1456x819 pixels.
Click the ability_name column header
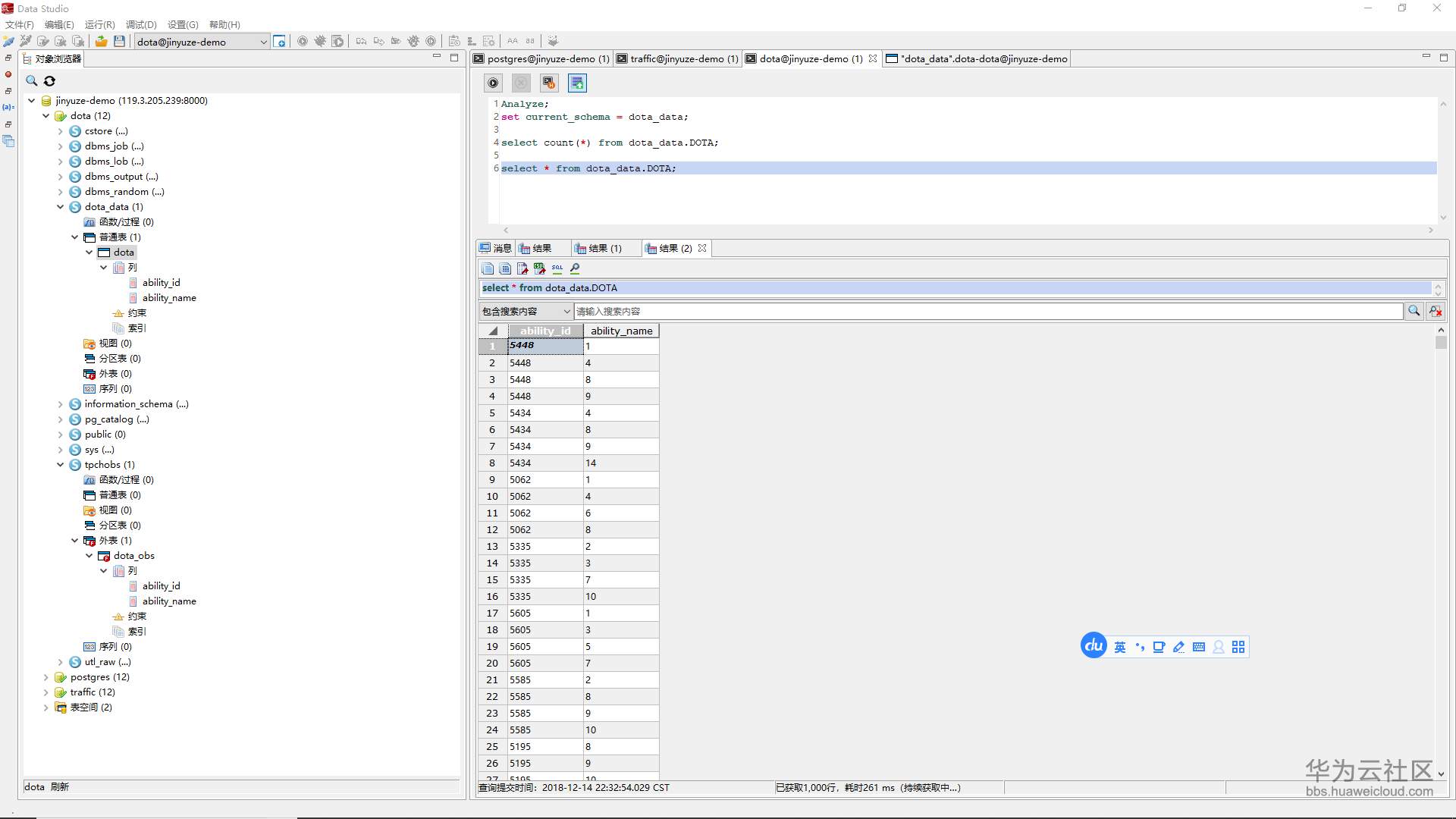[x=621, y=331]
